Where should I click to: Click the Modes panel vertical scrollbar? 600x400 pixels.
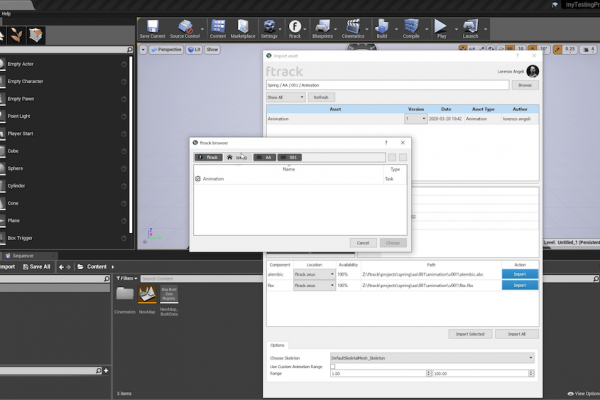[130, 145]
